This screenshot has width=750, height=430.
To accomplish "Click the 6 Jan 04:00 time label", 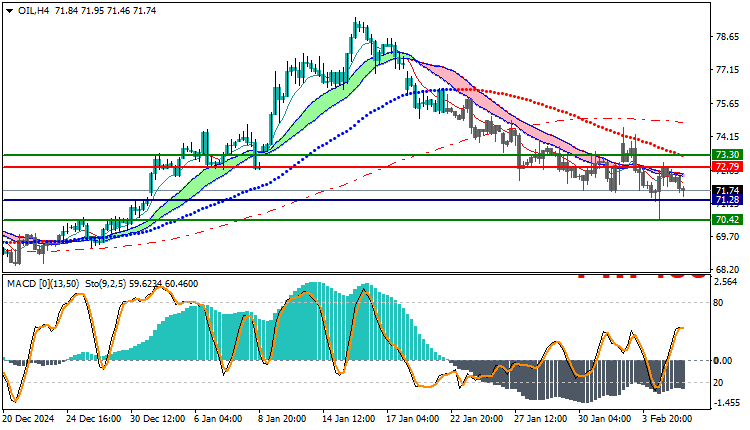I will tap(219, 419).
